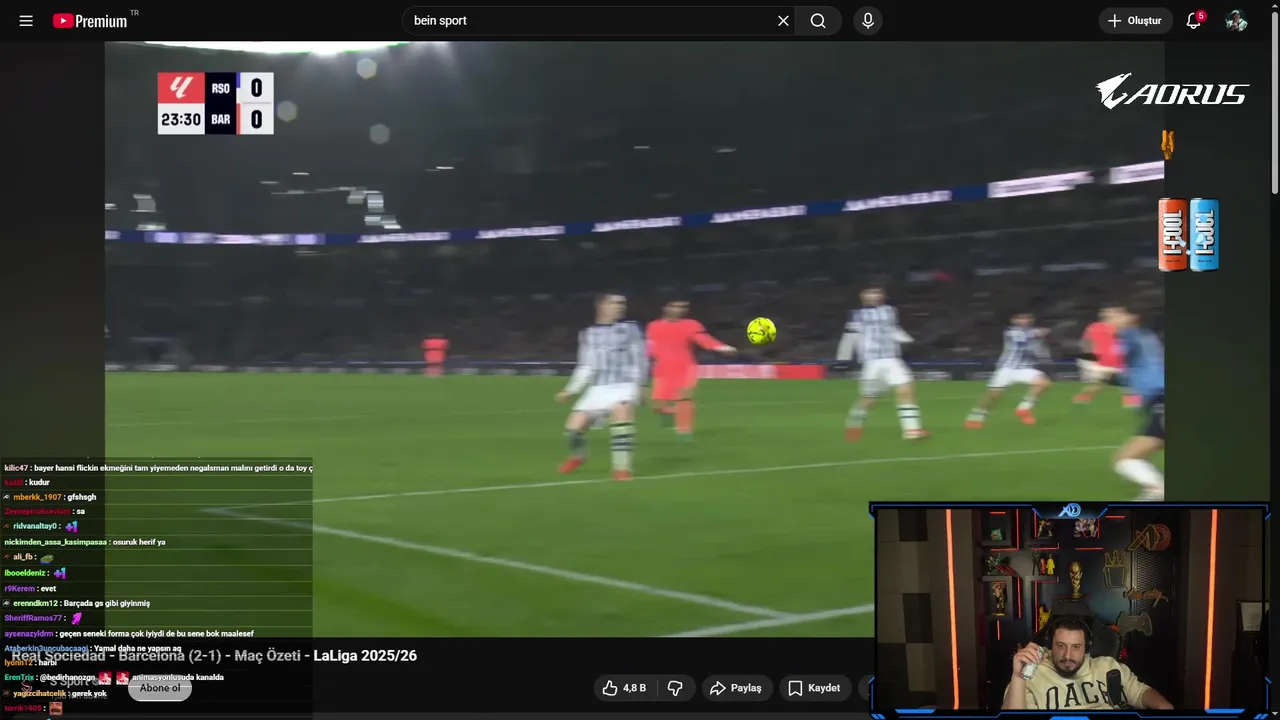Click the video title 'Real Sociedad - Barcelona (2-1)'
The image size is (1280, 720).
click(x=214, y=656)
